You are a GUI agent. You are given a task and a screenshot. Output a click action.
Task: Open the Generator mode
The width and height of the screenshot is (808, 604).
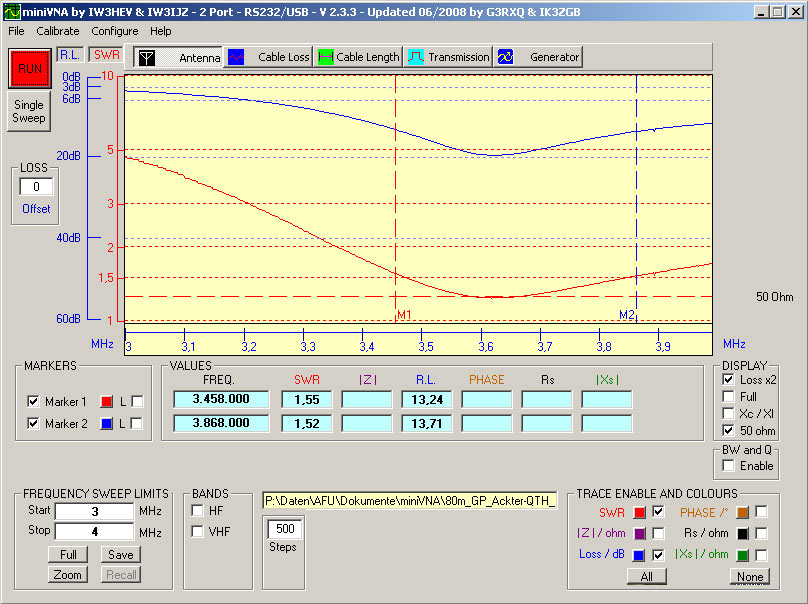[539, 57]
